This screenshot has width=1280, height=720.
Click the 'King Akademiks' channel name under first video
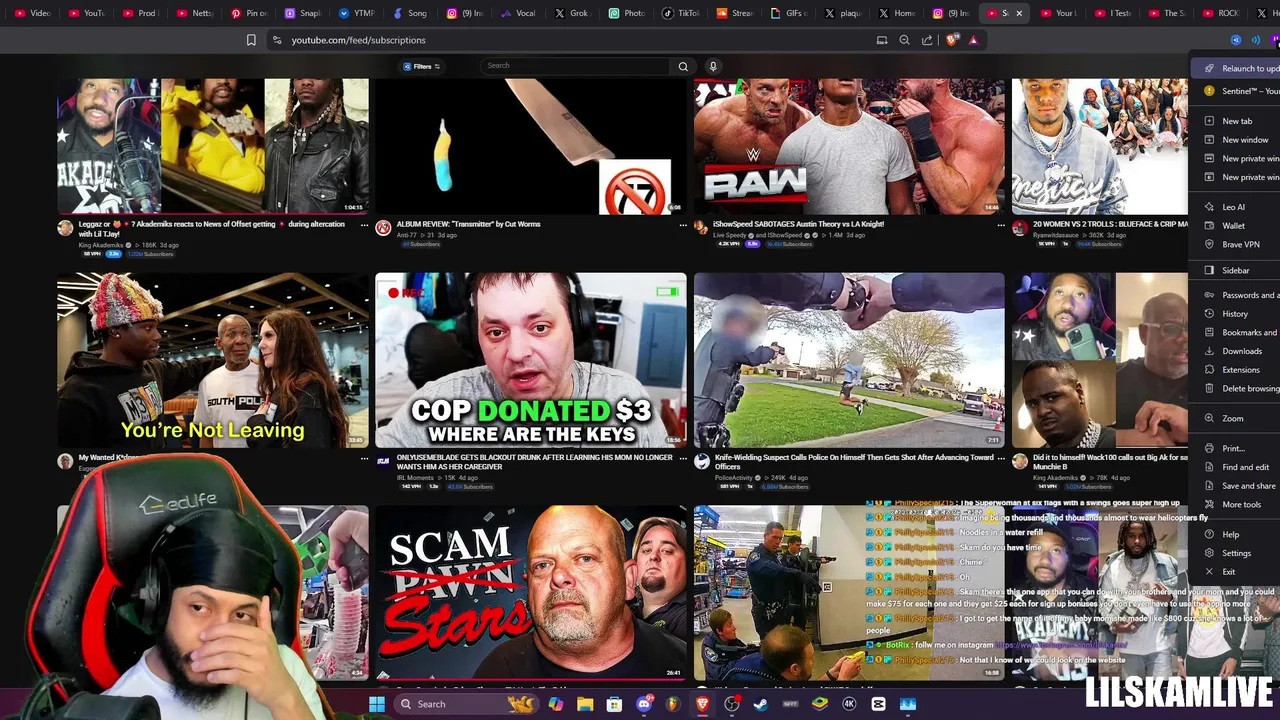pos(101,245)
